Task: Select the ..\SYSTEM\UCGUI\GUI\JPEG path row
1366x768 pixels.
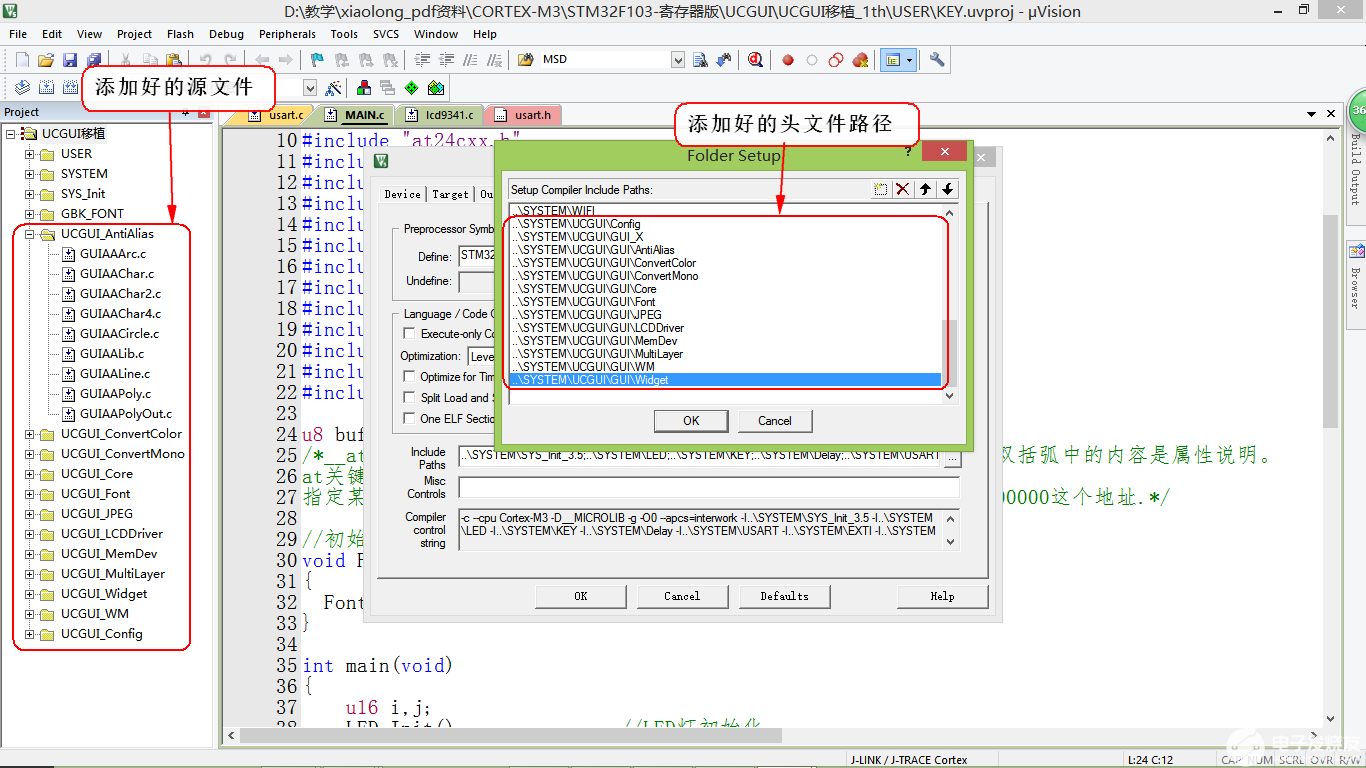Action: click(x=726, y=315)
